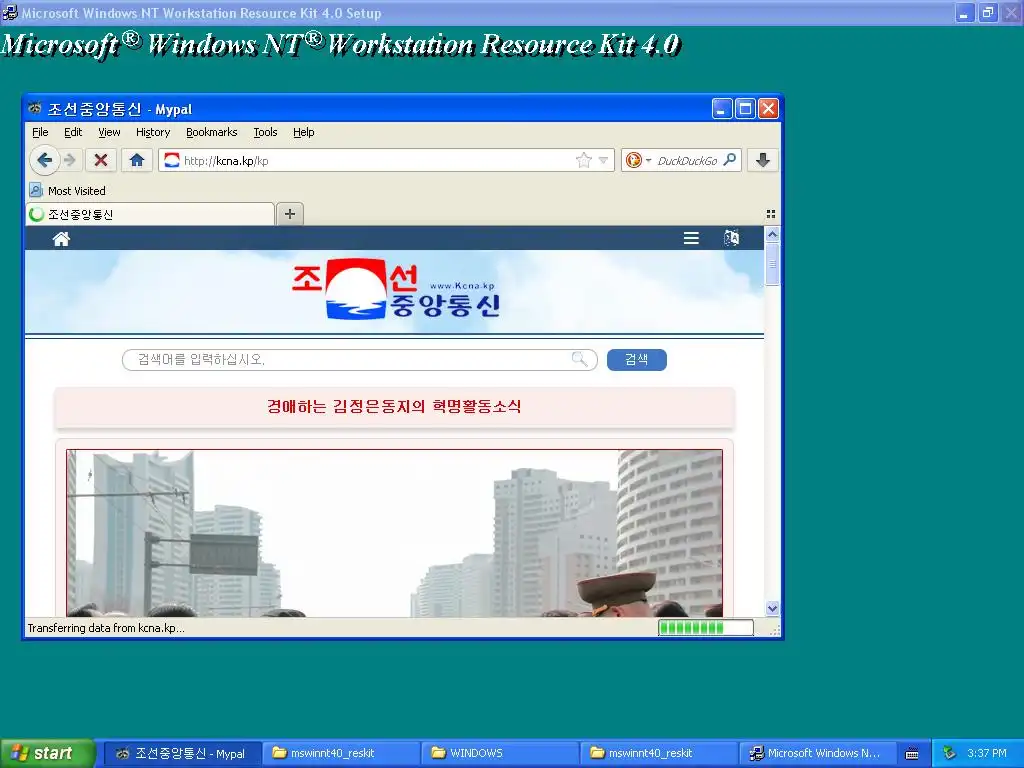Image resolution: width=1024 pixels, height=768 pixels.
Task: Open the browser home page button
Action: (136, 160)
